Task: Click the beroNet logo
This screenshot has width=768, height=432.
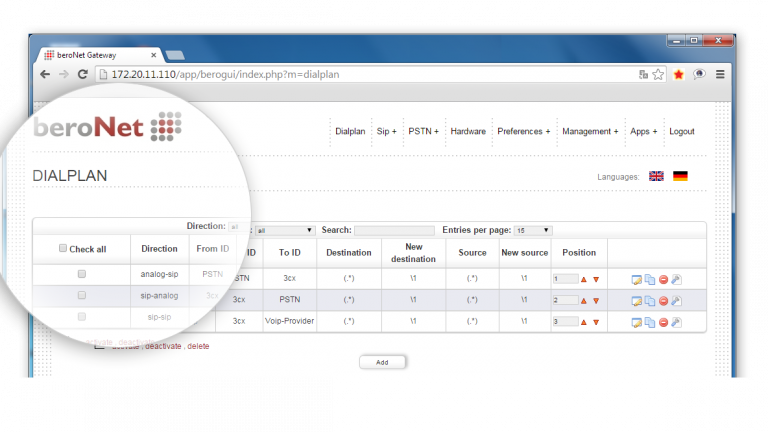Action: pyautogui.click(x=108, y=127)
